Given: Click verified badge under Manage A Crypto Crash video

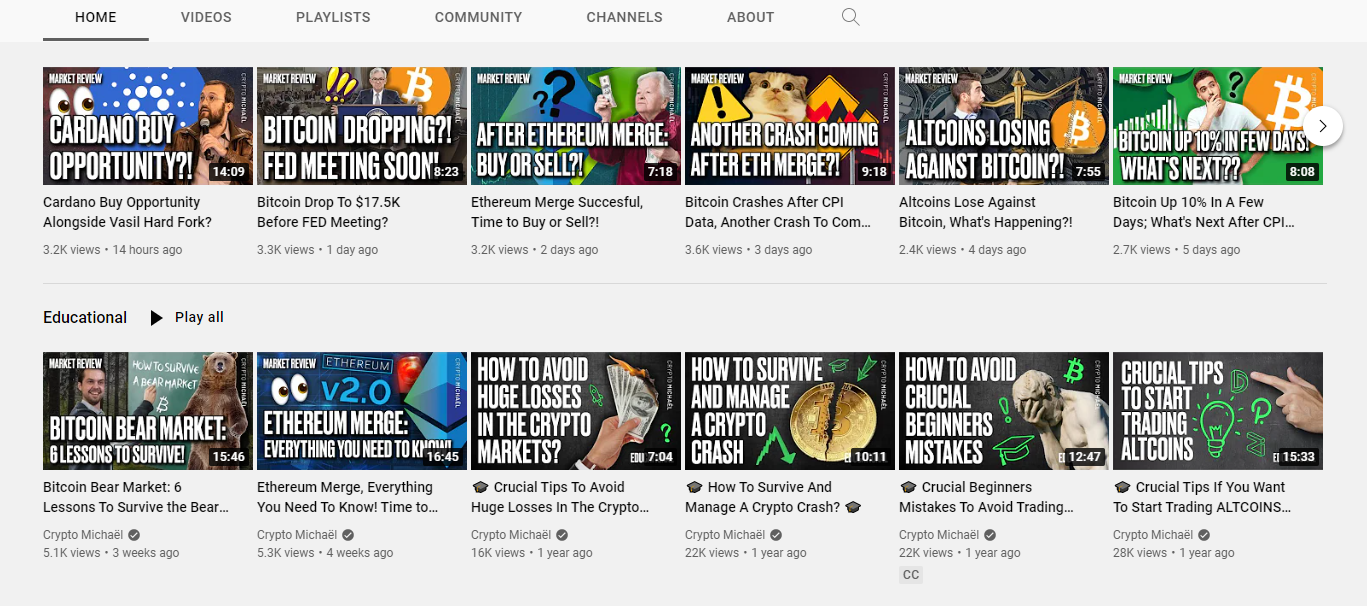Looking at the screenshot, I should point(776,535).
